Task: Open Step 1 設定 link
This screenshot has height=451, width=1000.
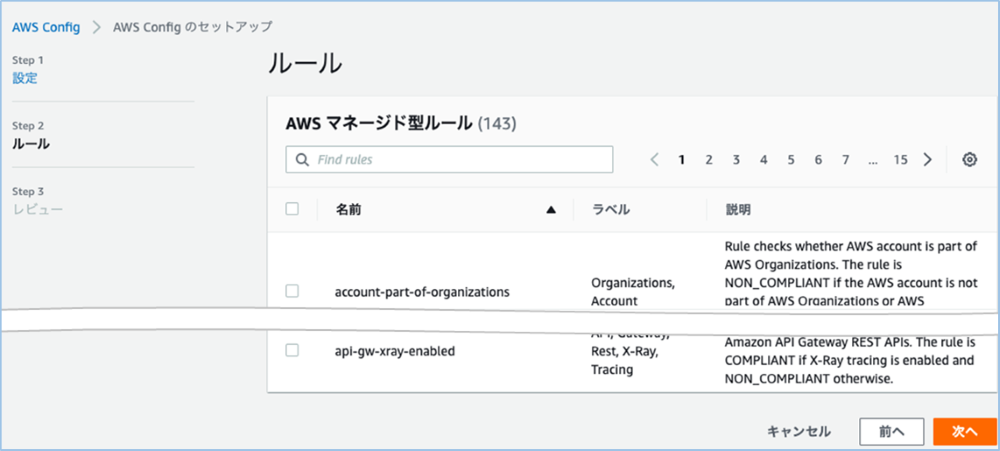Action: 26,77
